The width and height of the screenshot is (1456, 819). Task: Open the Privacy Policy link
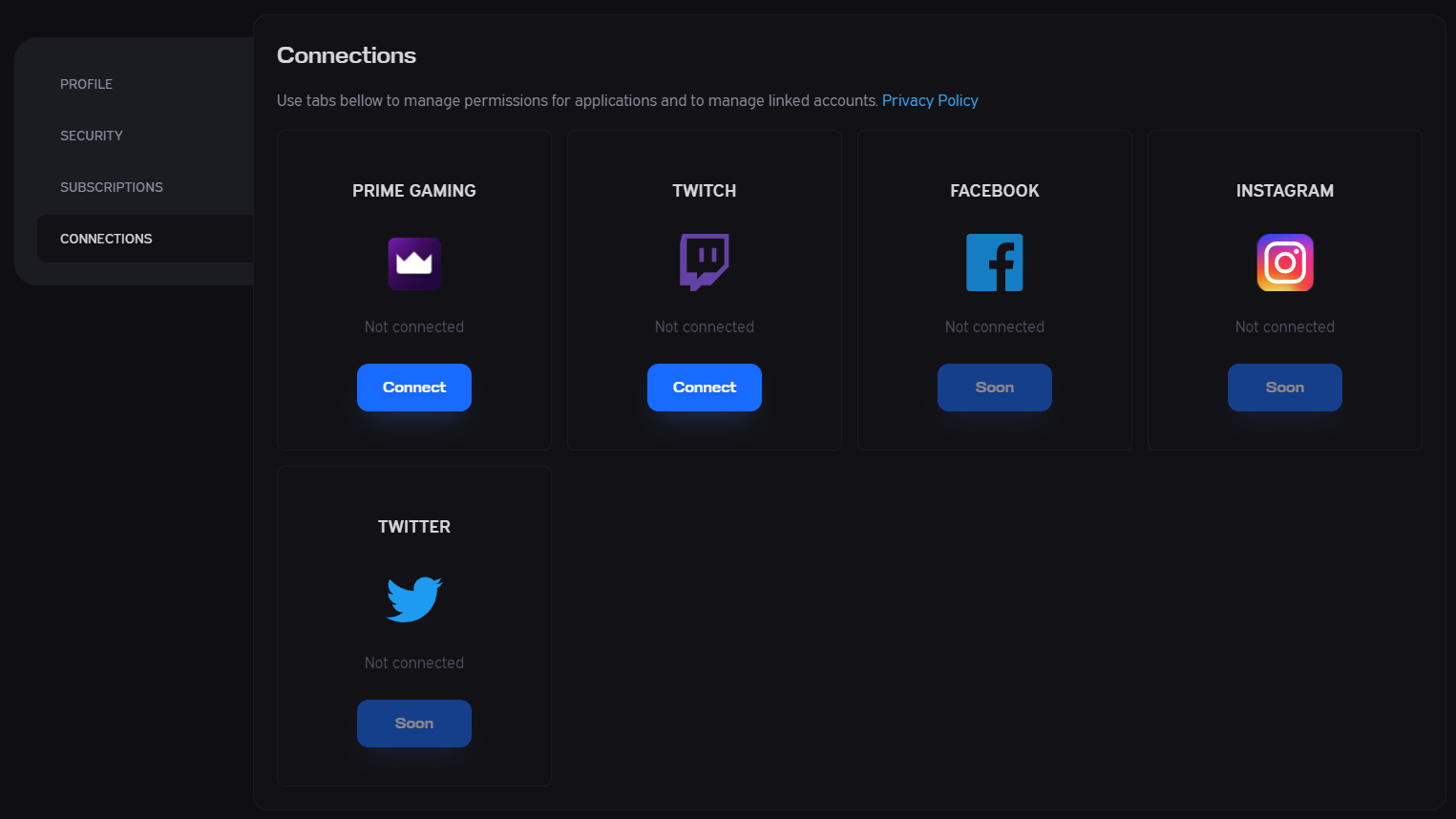tap(930, 100)
